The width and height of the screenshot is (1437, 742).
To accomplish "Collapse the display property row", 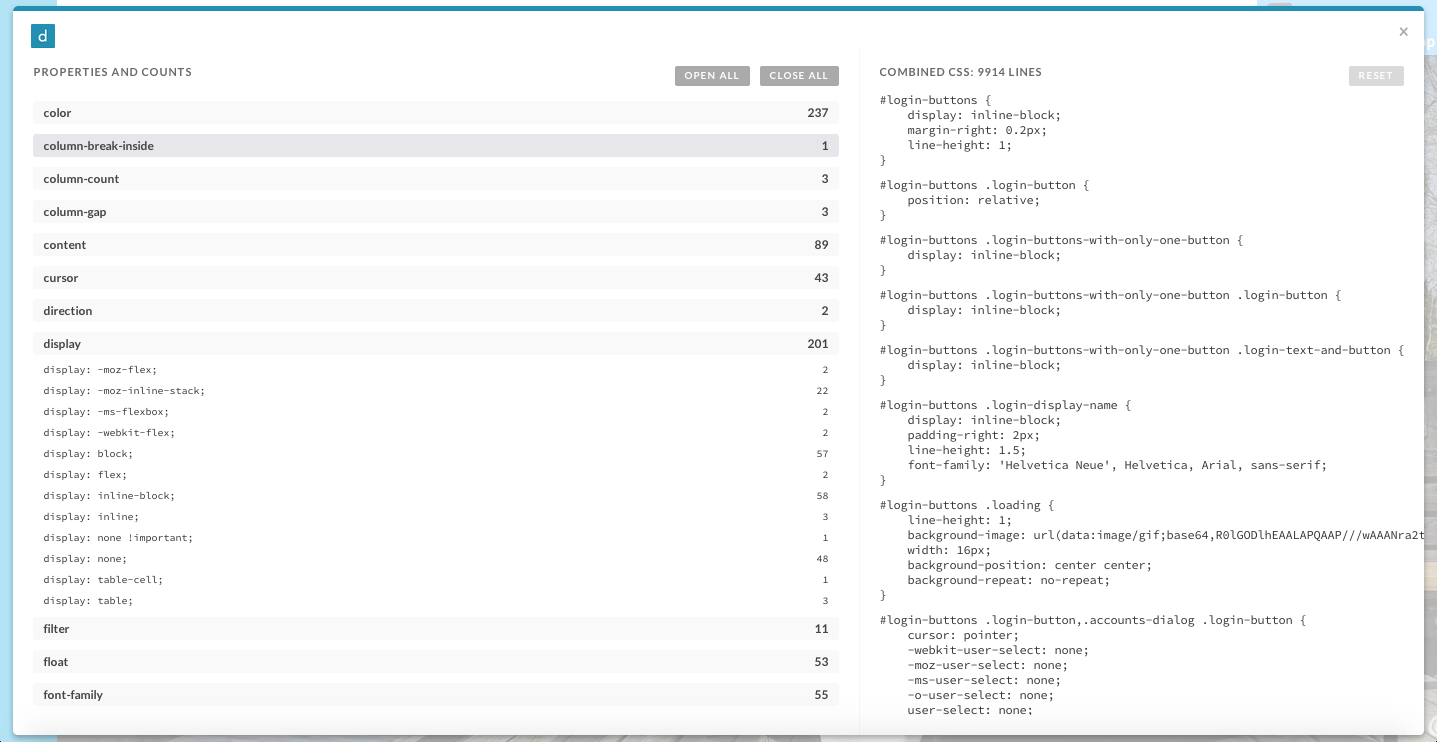I will click(x=436, y=344).
